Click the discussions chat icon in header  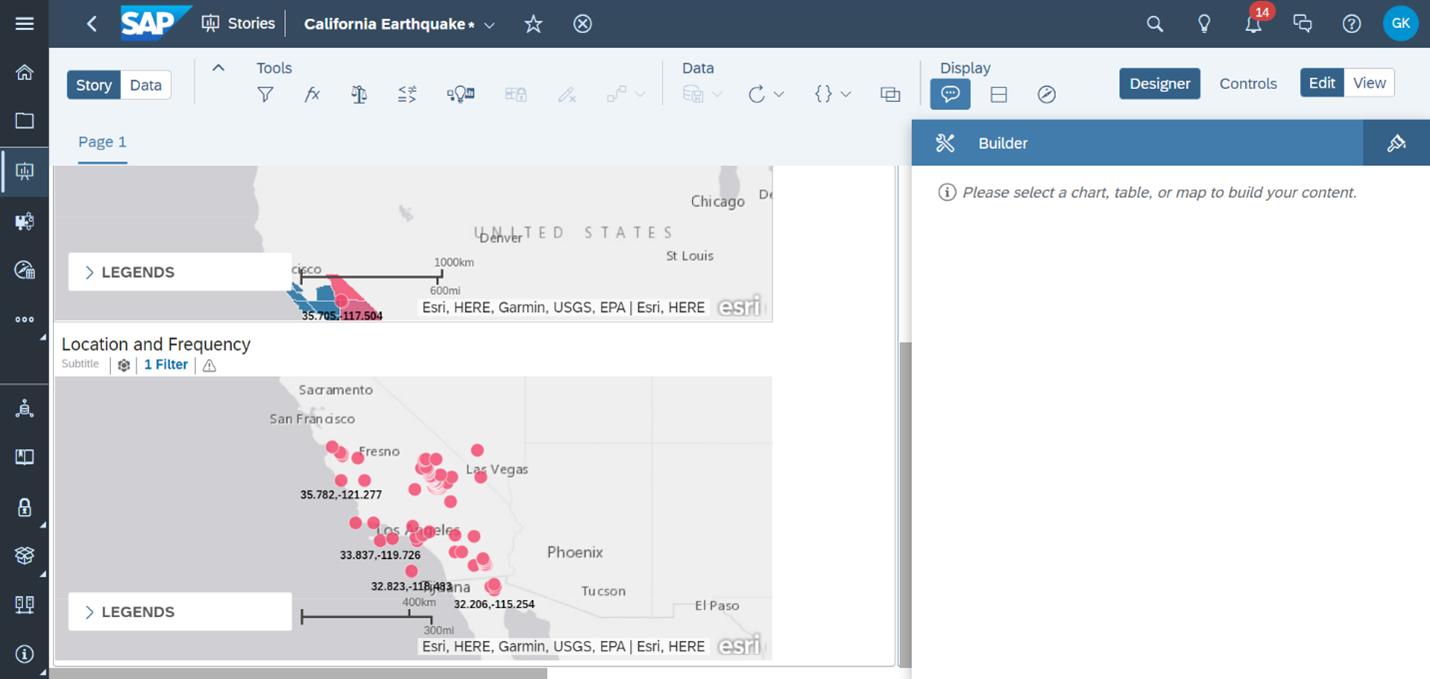coord(1302,24)
